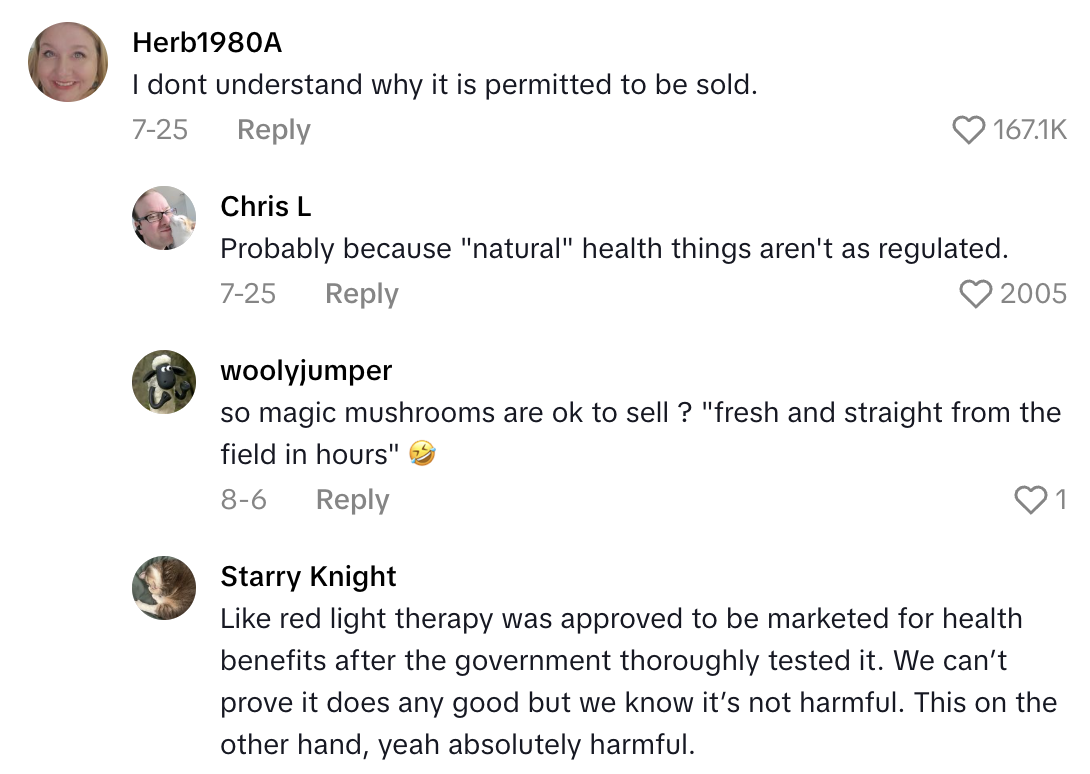Click Starry Knight's cat profile picture
Image resolution: width=1090 pixels, height=774 pixels.
tap(164, 588)
